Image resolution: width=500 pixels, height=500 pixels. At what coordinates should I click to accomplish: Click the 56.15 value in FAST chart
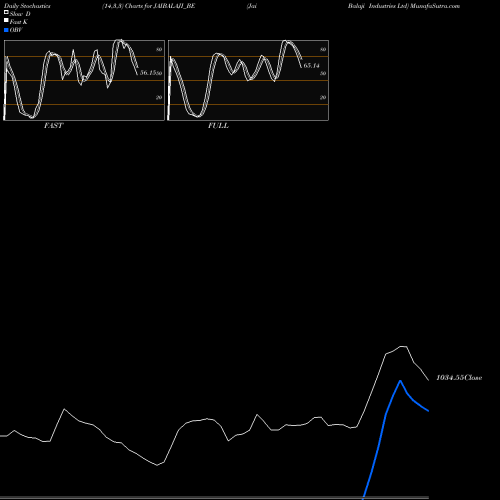pos(148,73)
